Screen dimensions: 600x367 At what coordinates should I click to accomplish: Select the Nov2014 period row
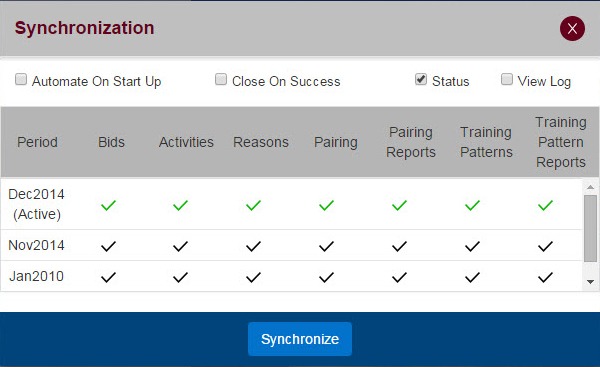pyautogui.click(x=292, y=245)
